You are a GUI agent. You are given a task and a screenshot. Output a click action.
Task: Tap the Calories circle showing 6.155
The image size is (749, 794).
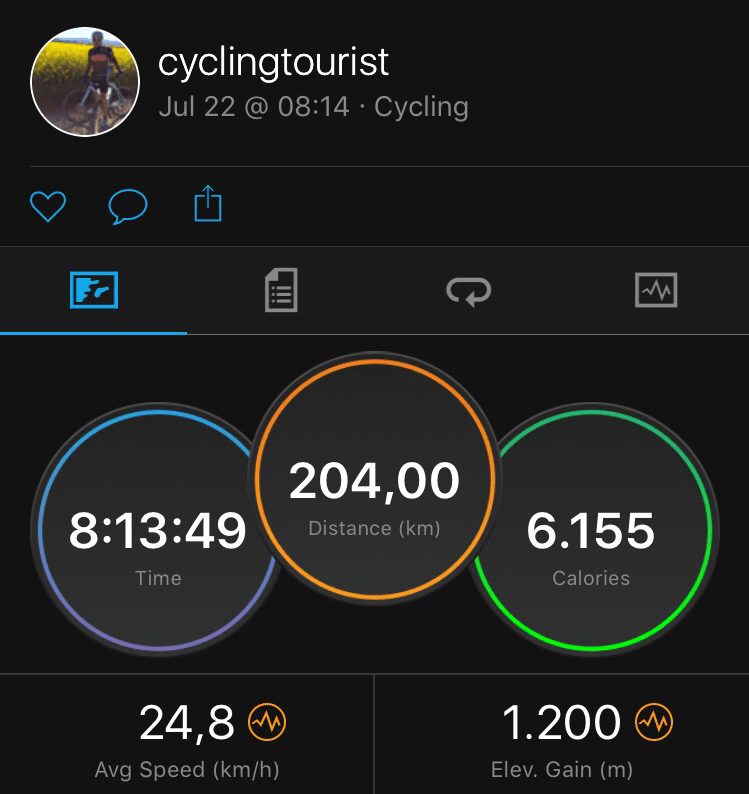click(x=591, y=530)
